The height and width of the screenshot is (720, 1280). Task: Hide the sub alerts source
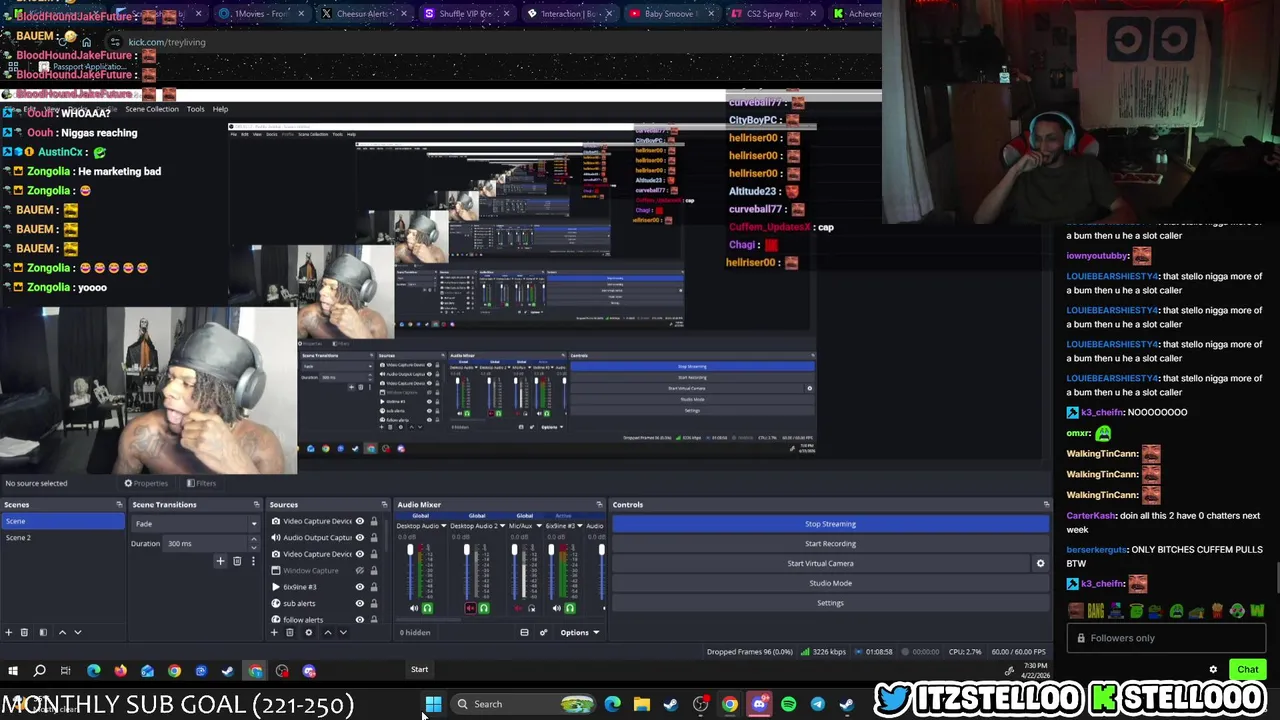click(360, 603)
